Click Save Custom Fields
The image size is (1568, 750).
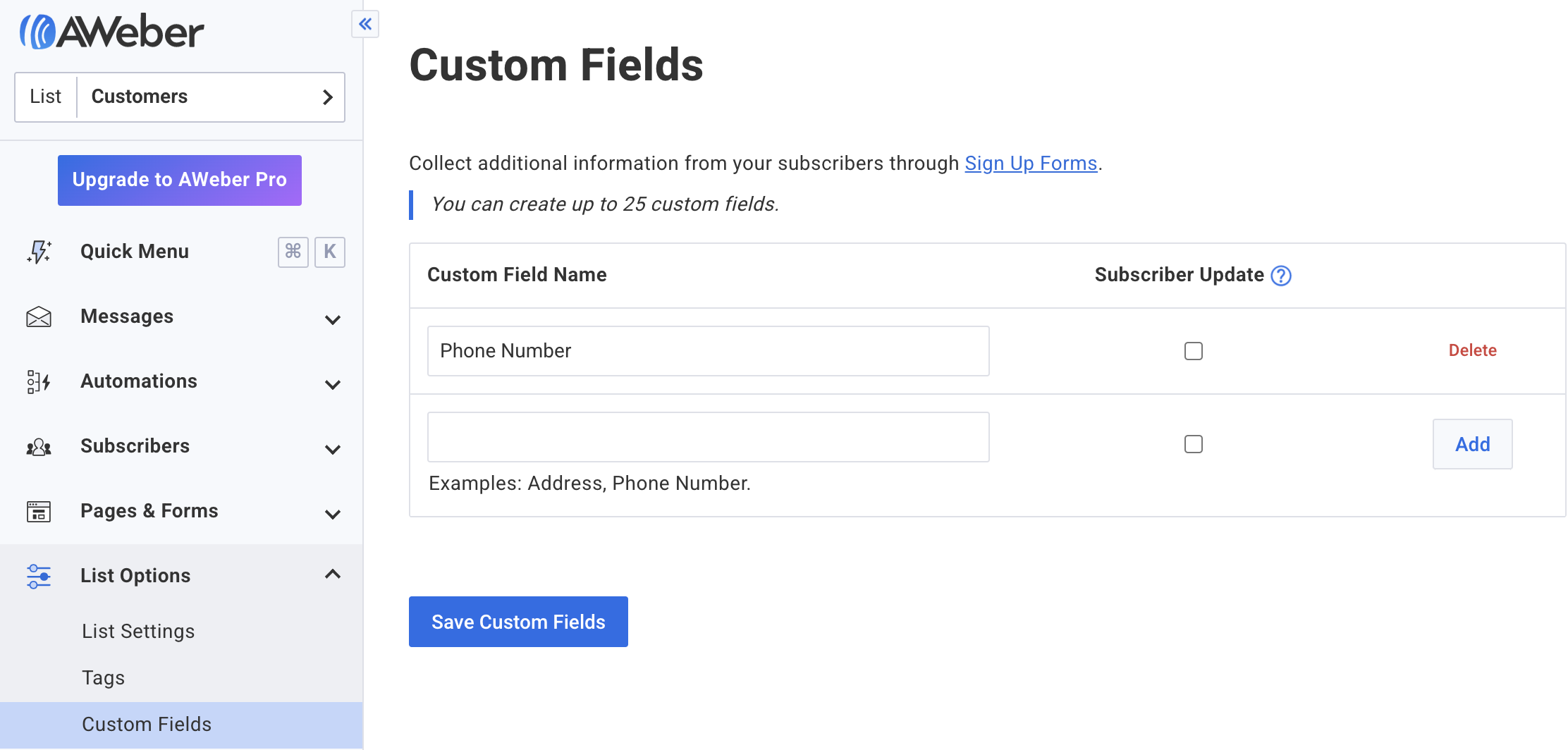click(x=518, y=622)
